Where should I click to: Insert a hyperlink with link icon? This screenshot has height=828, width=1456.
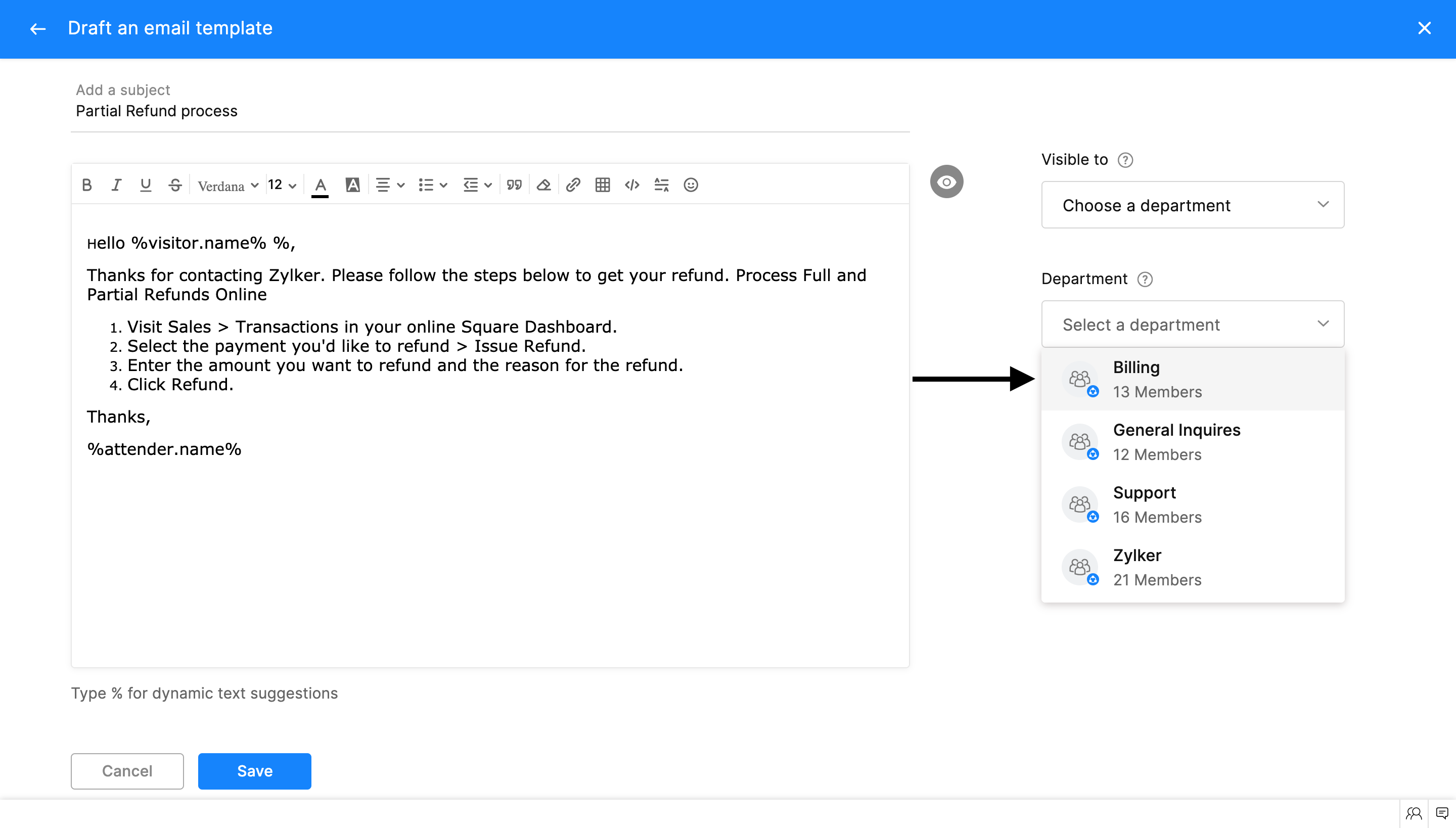click(x=573, y=185)
